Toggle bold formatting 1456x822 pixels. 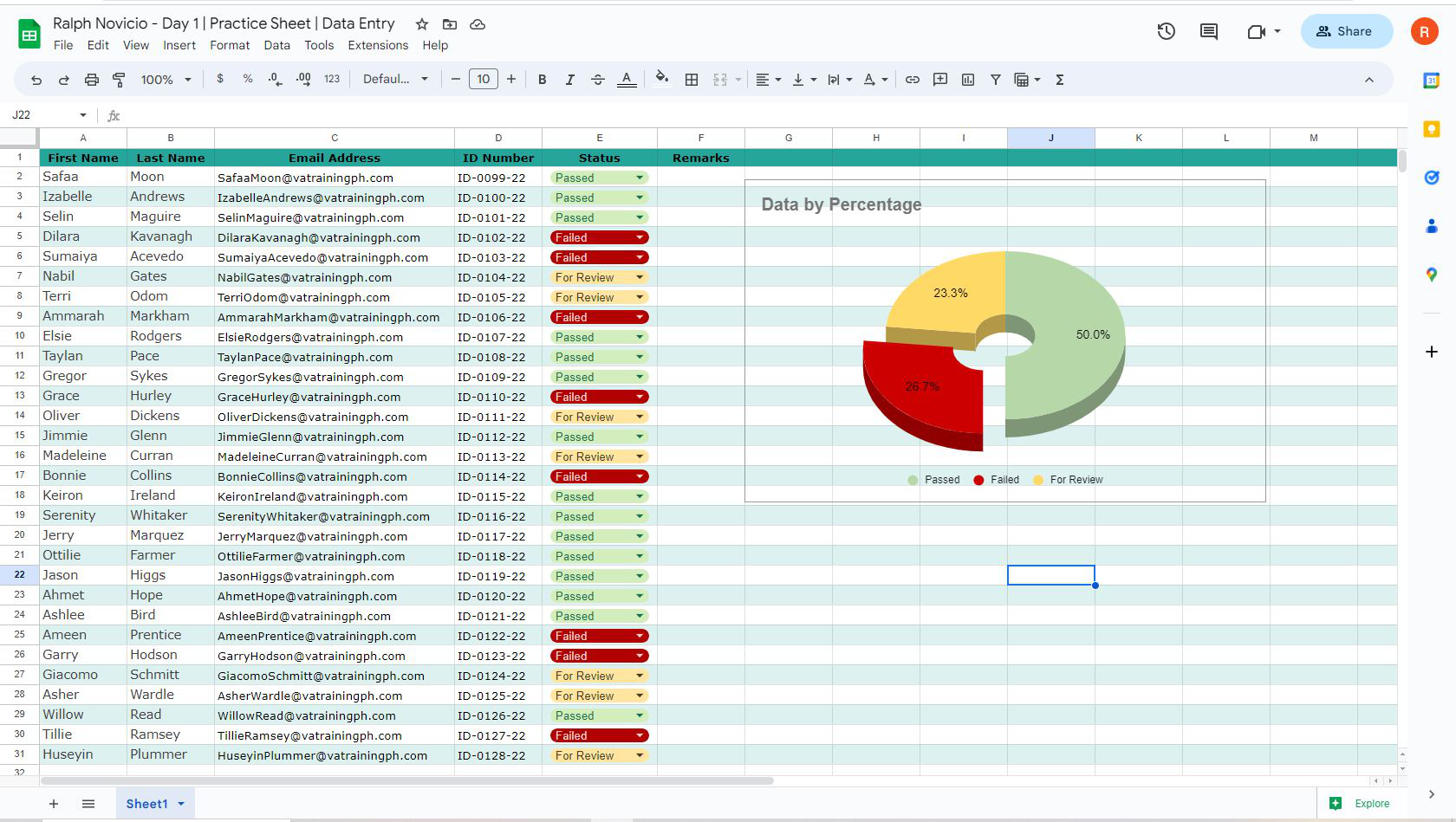[542, 80]
